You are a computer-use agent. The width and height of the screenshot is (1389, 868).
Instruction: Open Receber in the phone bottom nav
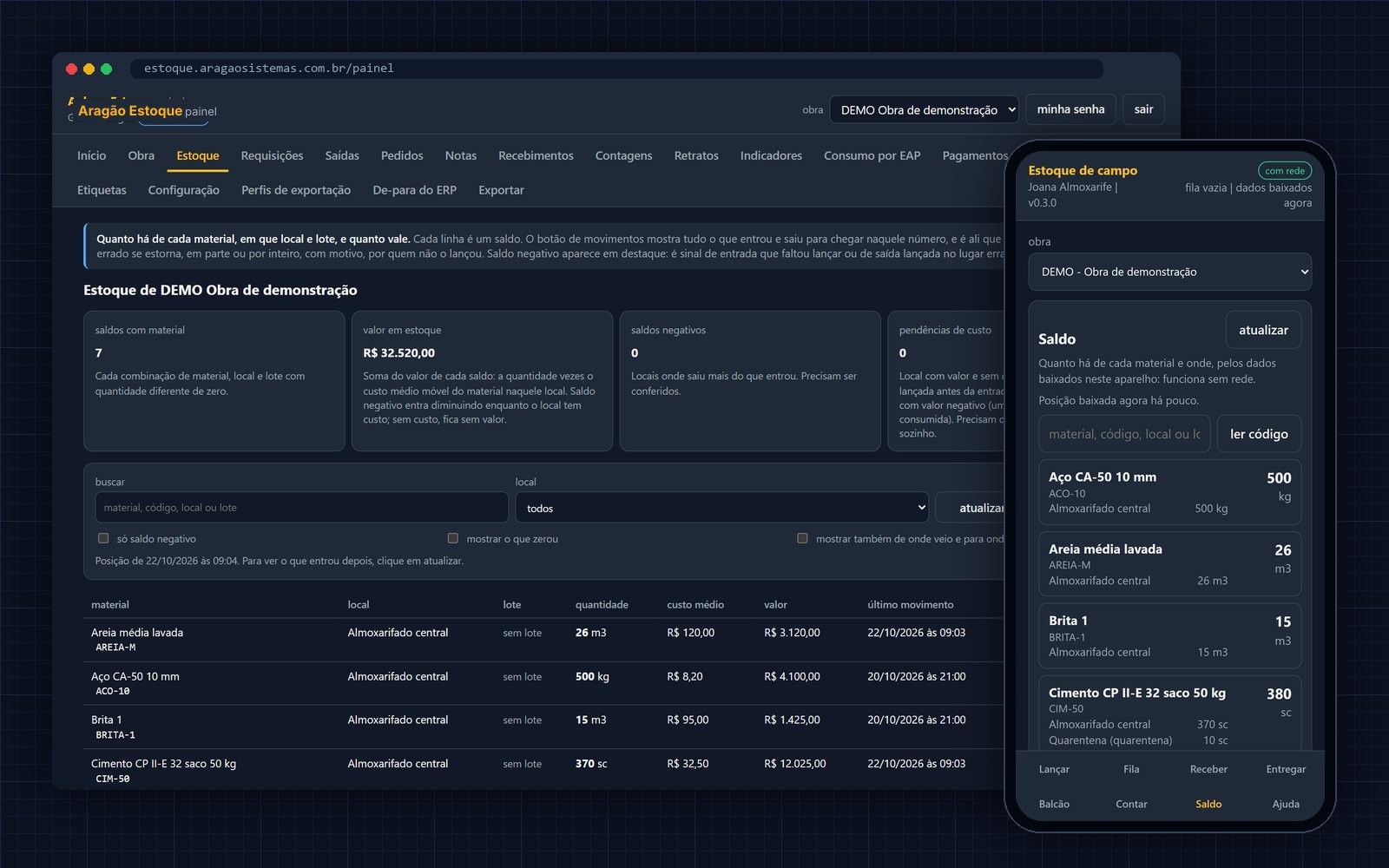(1208, 769)
